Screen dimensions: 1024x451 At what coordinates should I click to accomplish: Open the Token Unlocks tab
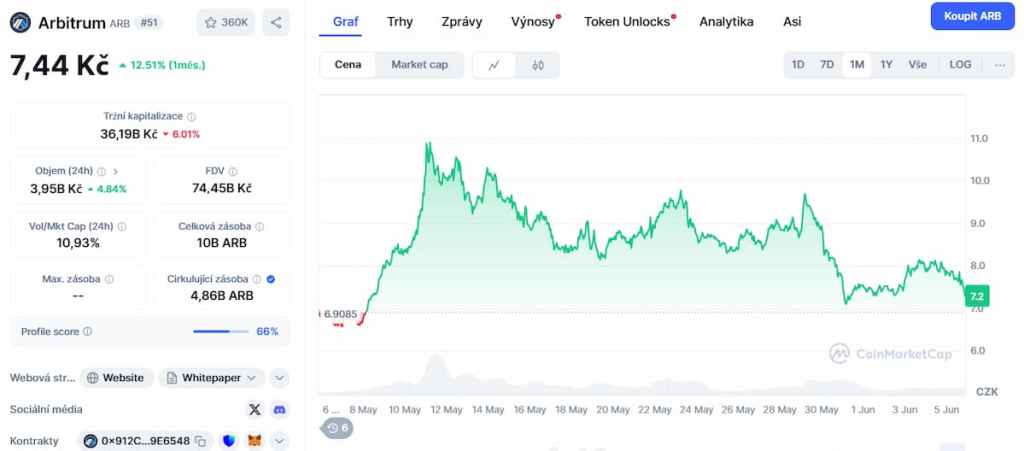[x=627, y=21]
